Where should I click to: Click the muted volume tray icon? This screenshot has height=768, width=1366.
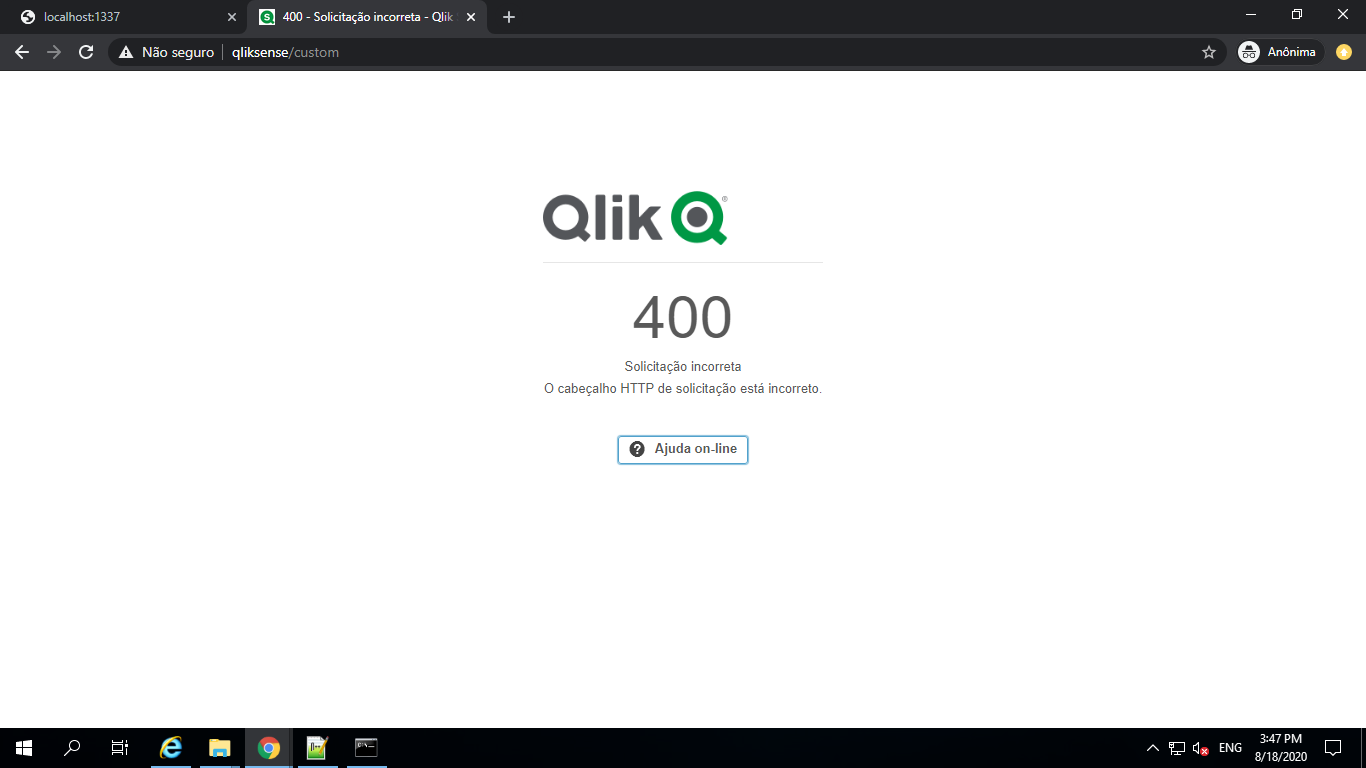[1201, 748]
